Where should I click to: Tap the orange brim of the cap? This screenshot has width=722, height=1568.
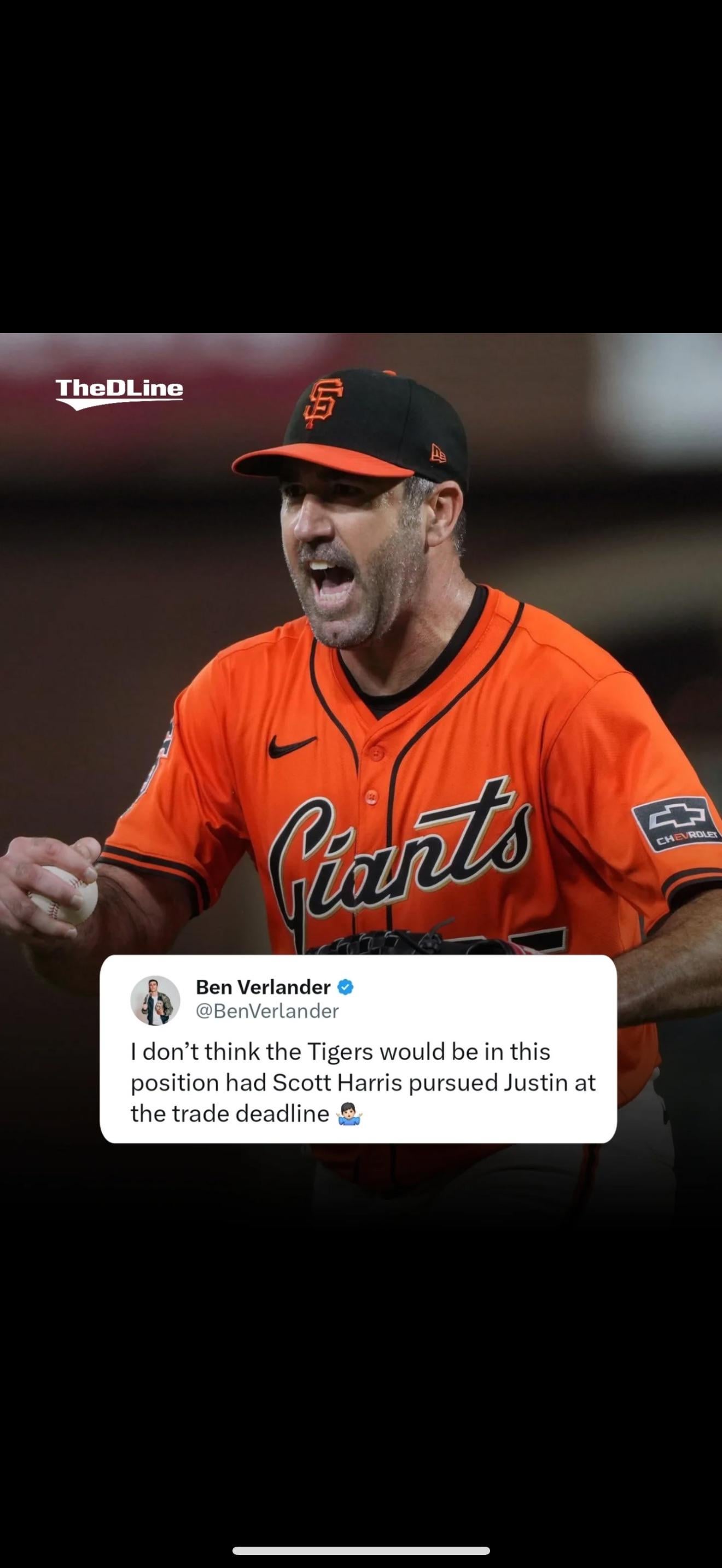click(x=323, y=460)
